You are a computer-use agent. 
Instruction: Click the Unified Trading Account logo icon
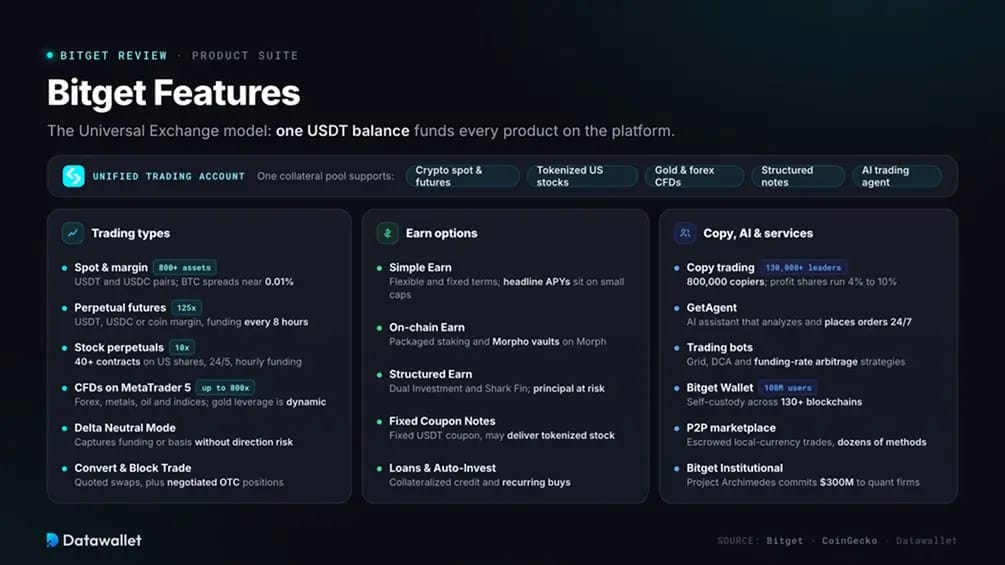73,176
